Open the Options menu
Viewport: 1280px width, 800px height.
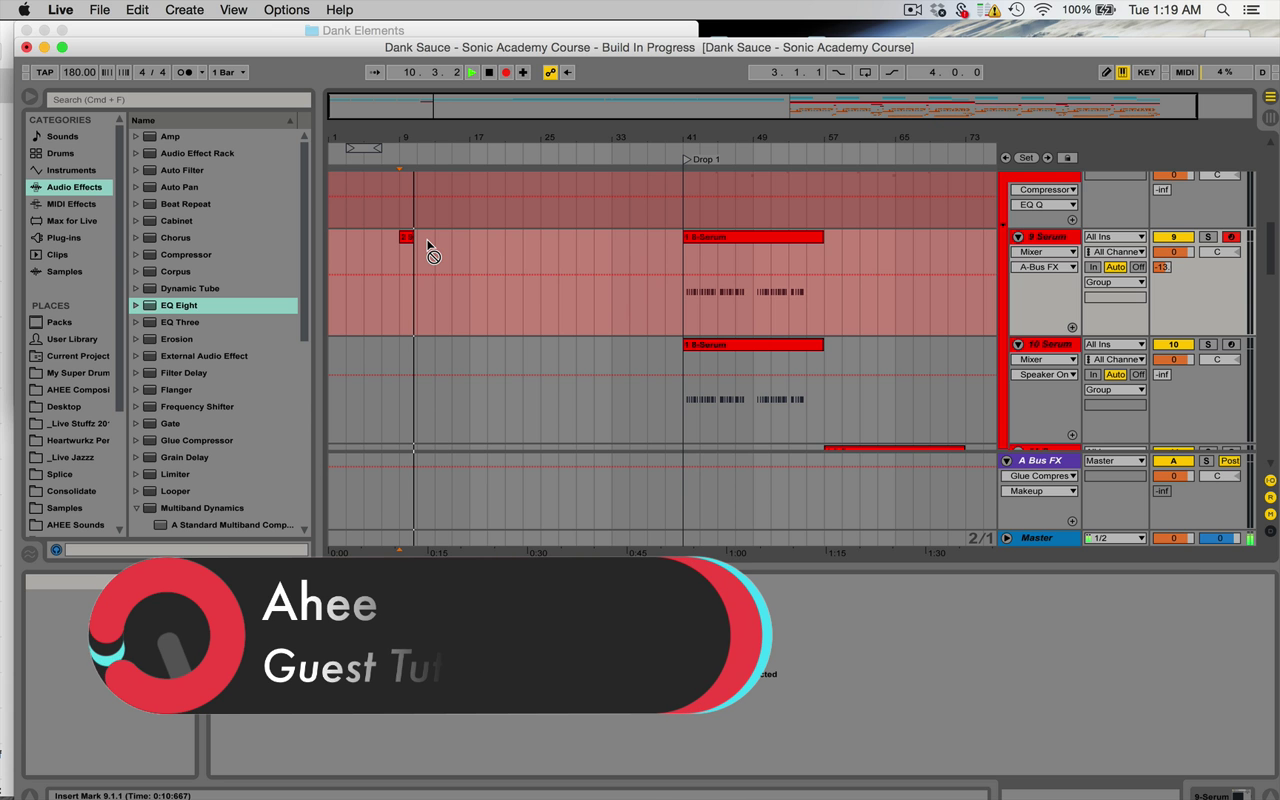(x=286, y=10)
